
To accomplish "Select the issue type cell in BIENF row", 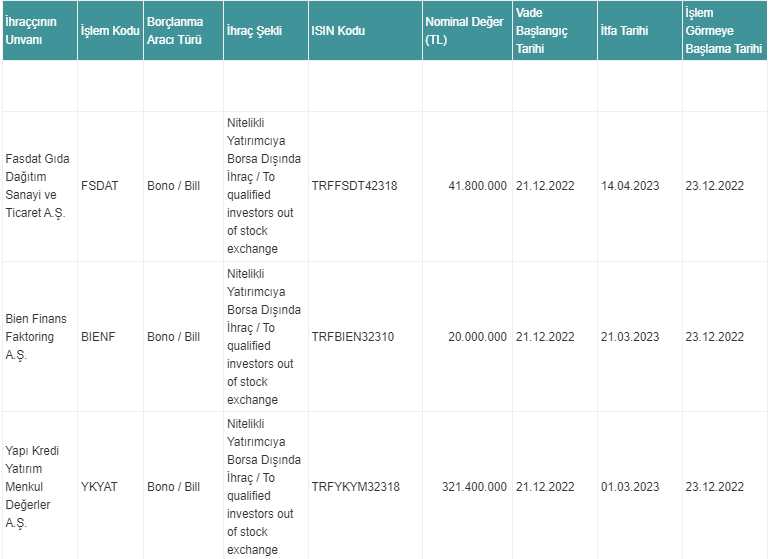I will [x=266, y=337].
